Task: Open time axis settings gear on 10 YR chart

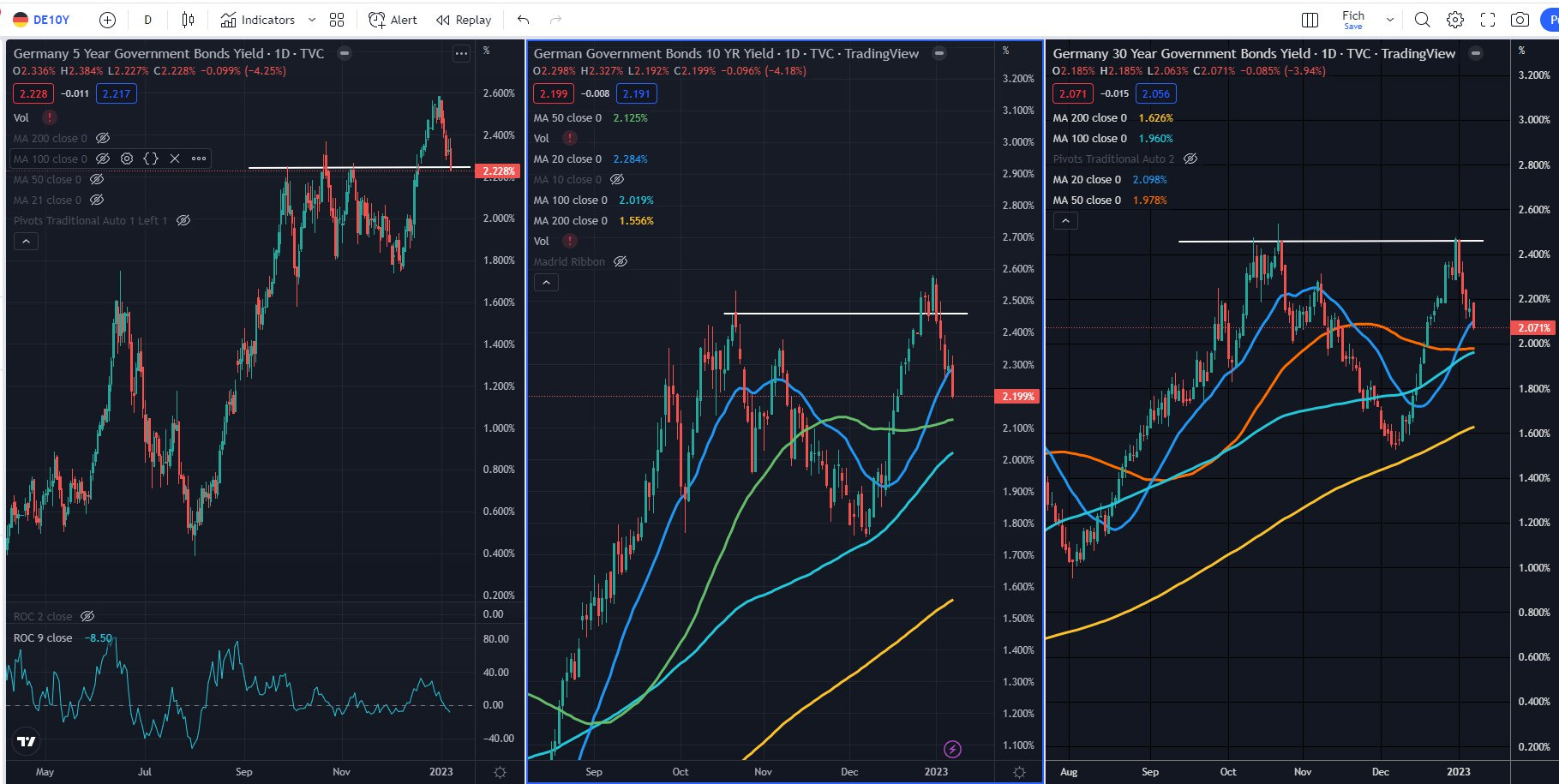Action: [1019, 772]
